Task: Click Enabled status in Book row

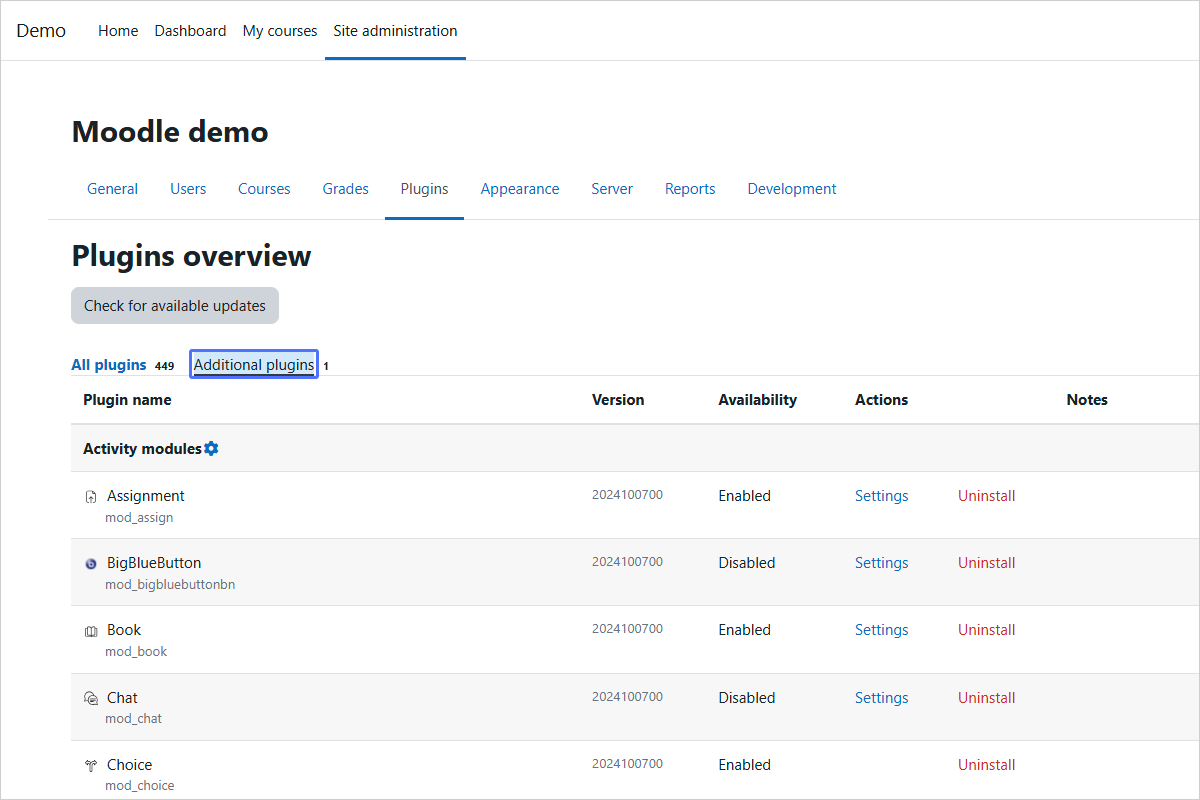Action: click(744, 630)
